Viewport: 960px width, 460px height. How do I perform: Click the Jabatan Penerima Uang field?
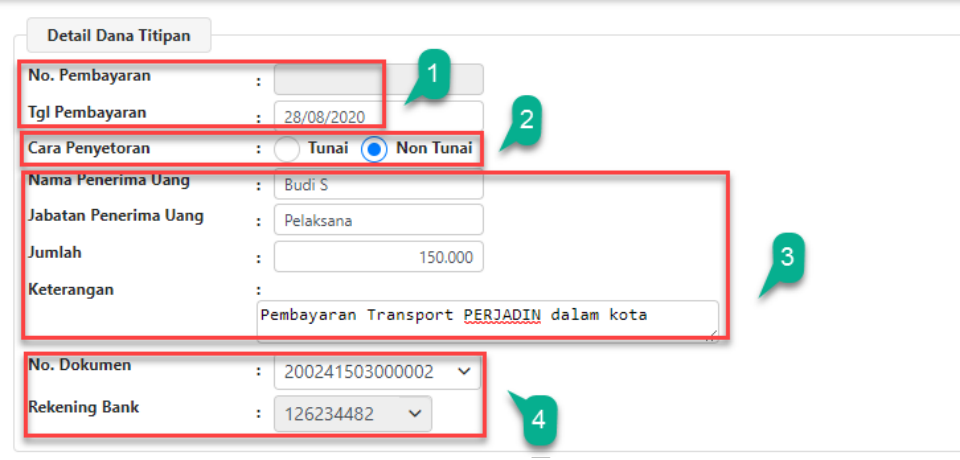pos(378,220)
